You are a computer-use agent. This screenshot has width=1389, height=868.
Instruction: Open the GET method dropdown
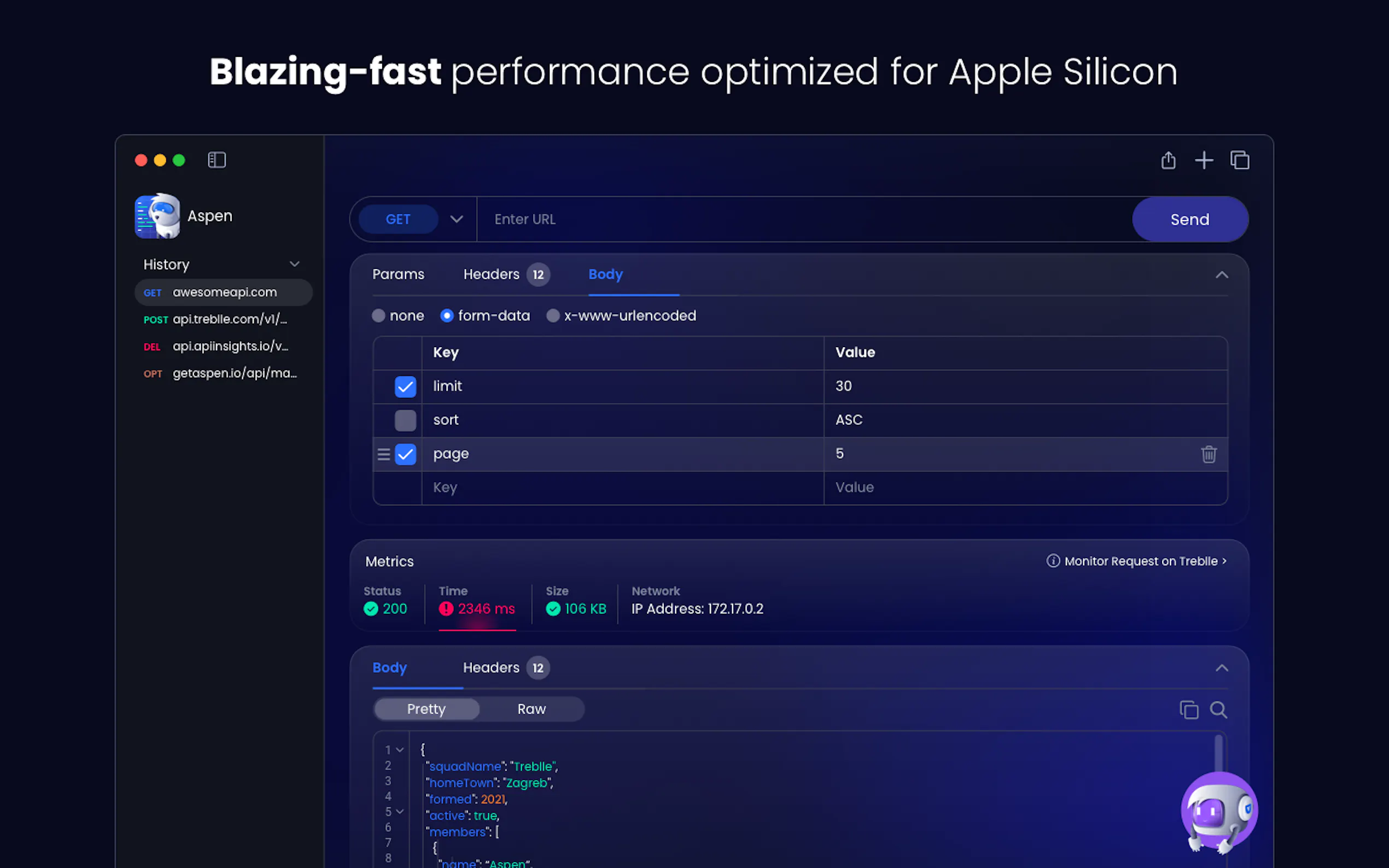pos(457,219)
